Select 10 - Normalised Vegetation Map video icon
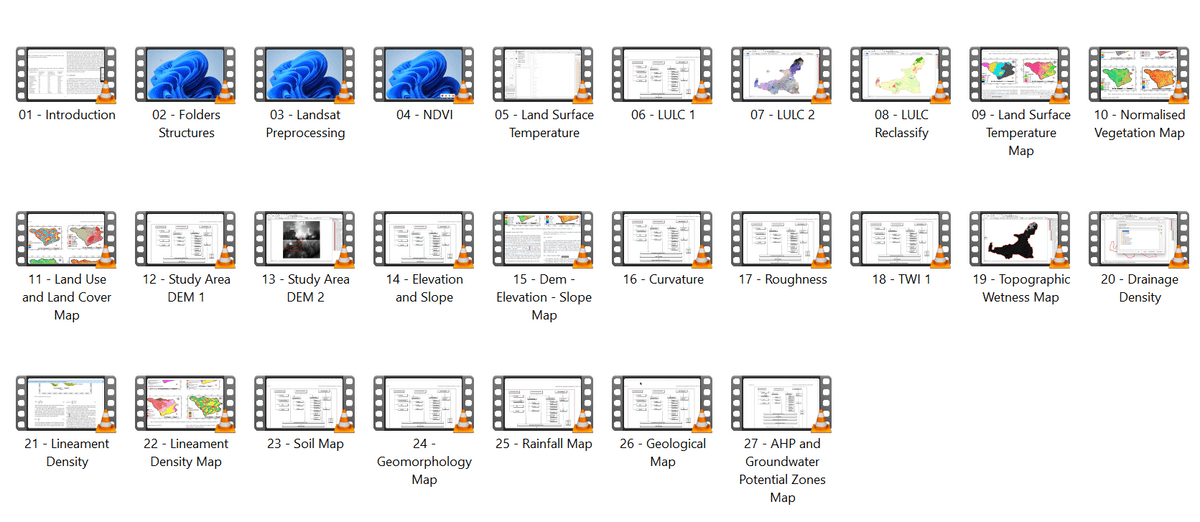The image size is (1200, 522). (x=1139, y=75)
